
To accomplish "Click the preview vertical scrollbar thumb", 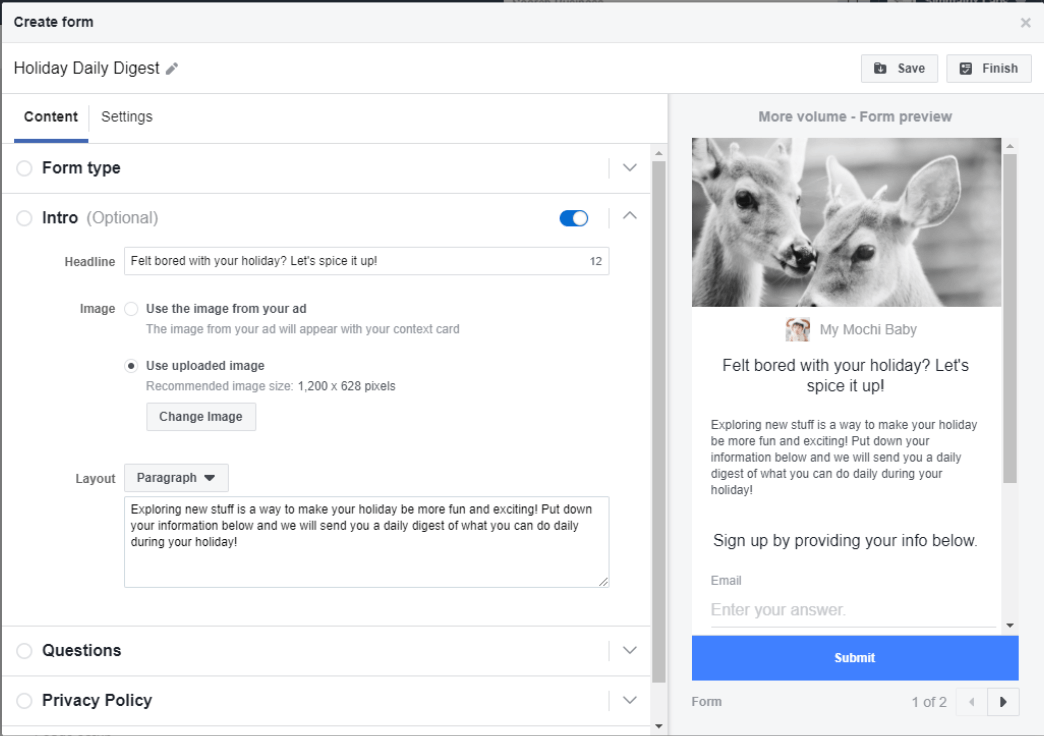I will point(1010,318).
